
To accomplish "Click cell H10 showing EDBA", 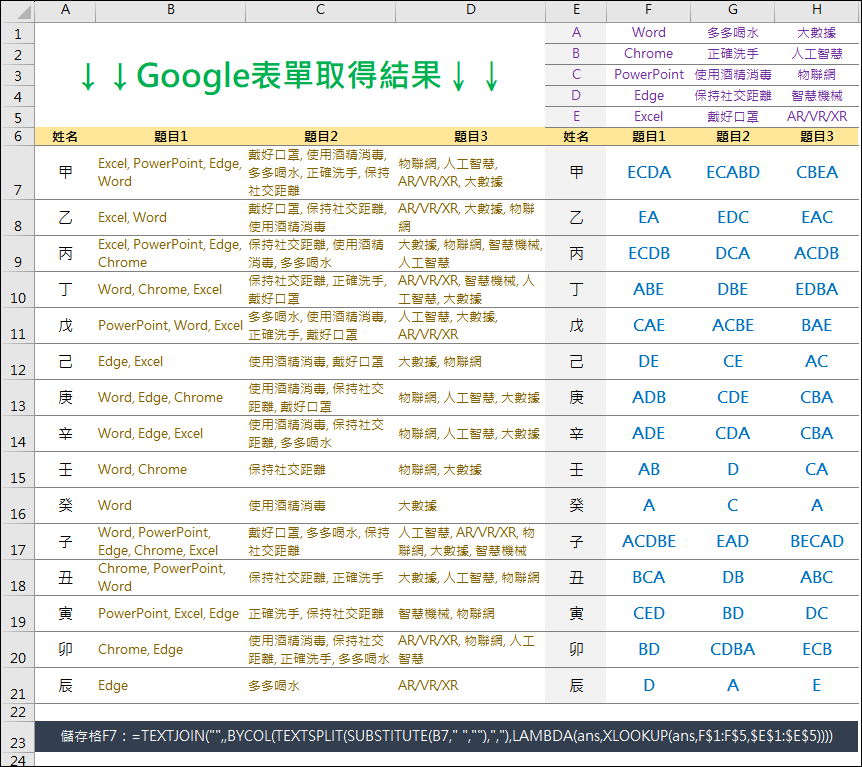I will (x=816, y=290).
